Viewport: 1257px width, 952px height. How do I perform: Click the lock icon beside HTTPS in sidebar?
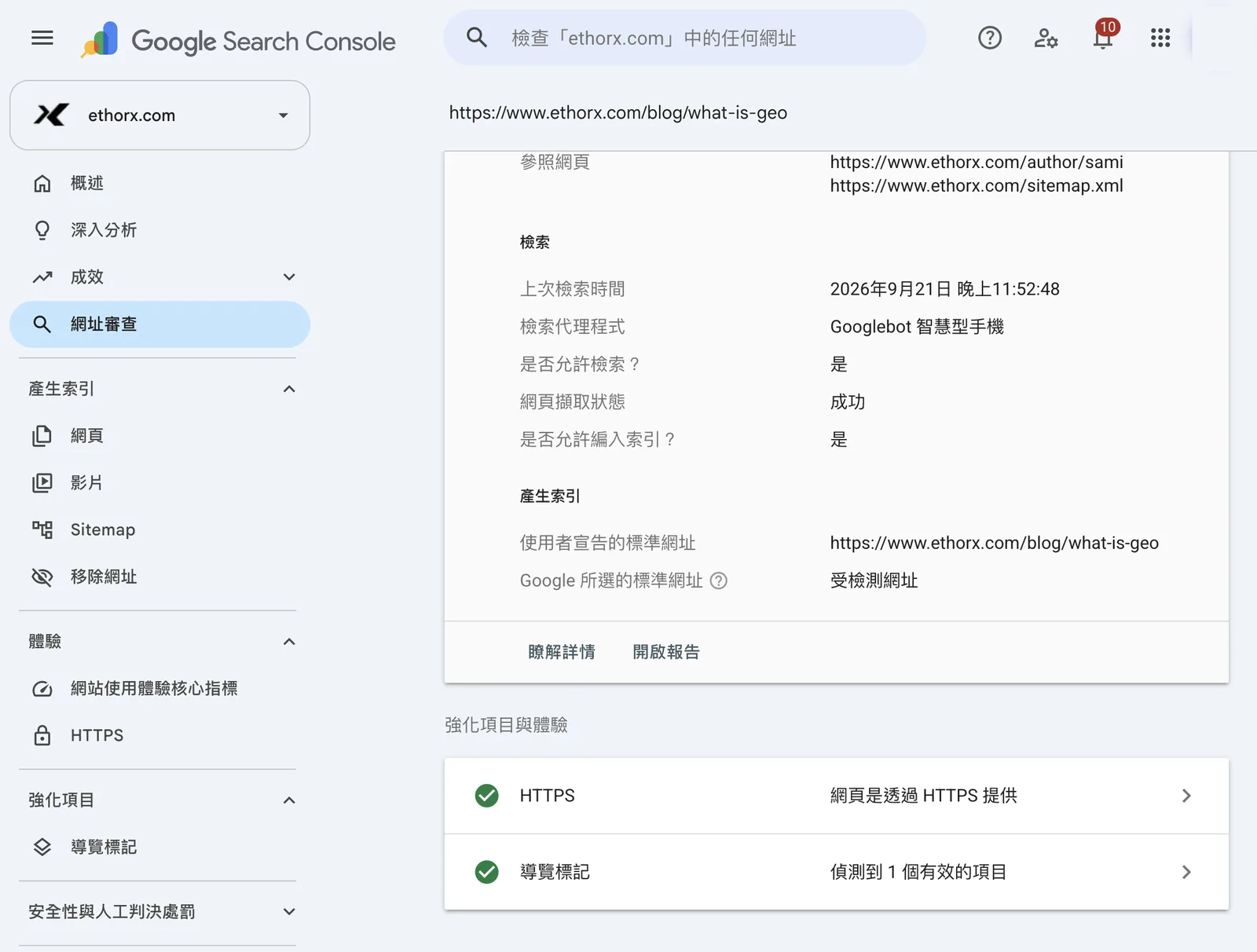pos(42,735)
